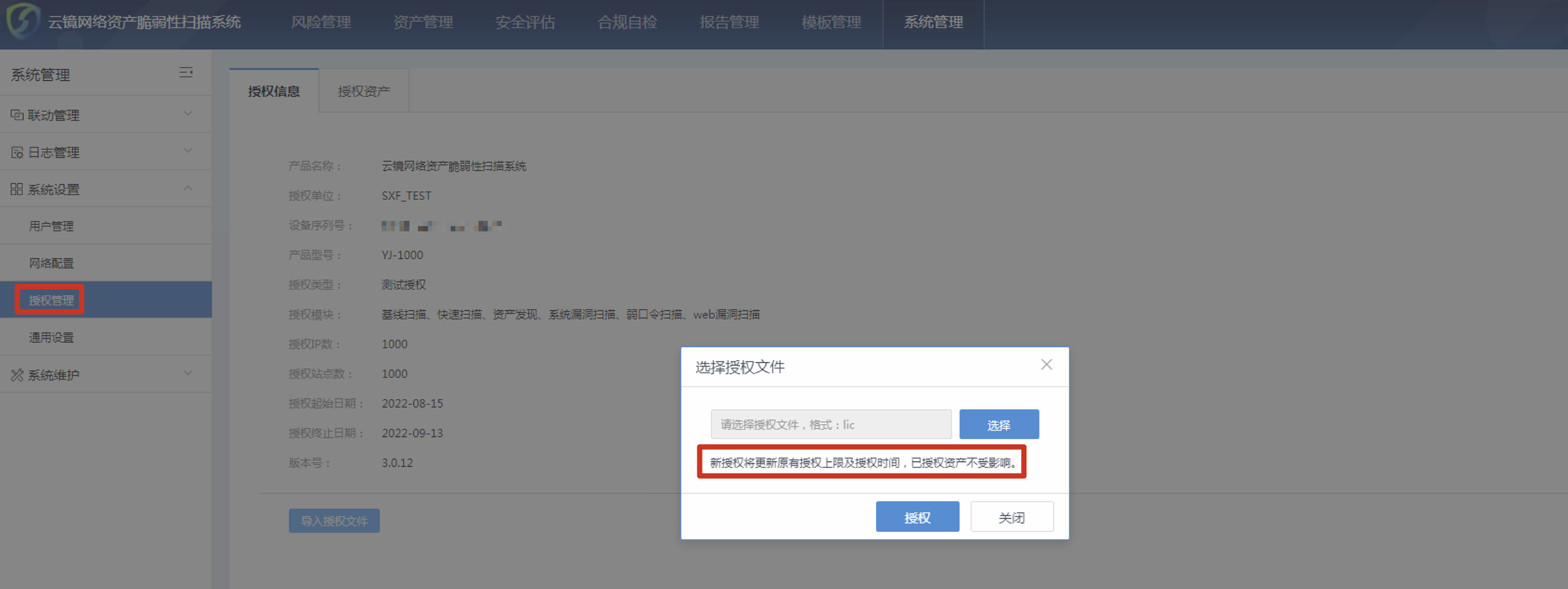
Task: Open the 模板管理 top menu
Action: click(x=831, y=22)
